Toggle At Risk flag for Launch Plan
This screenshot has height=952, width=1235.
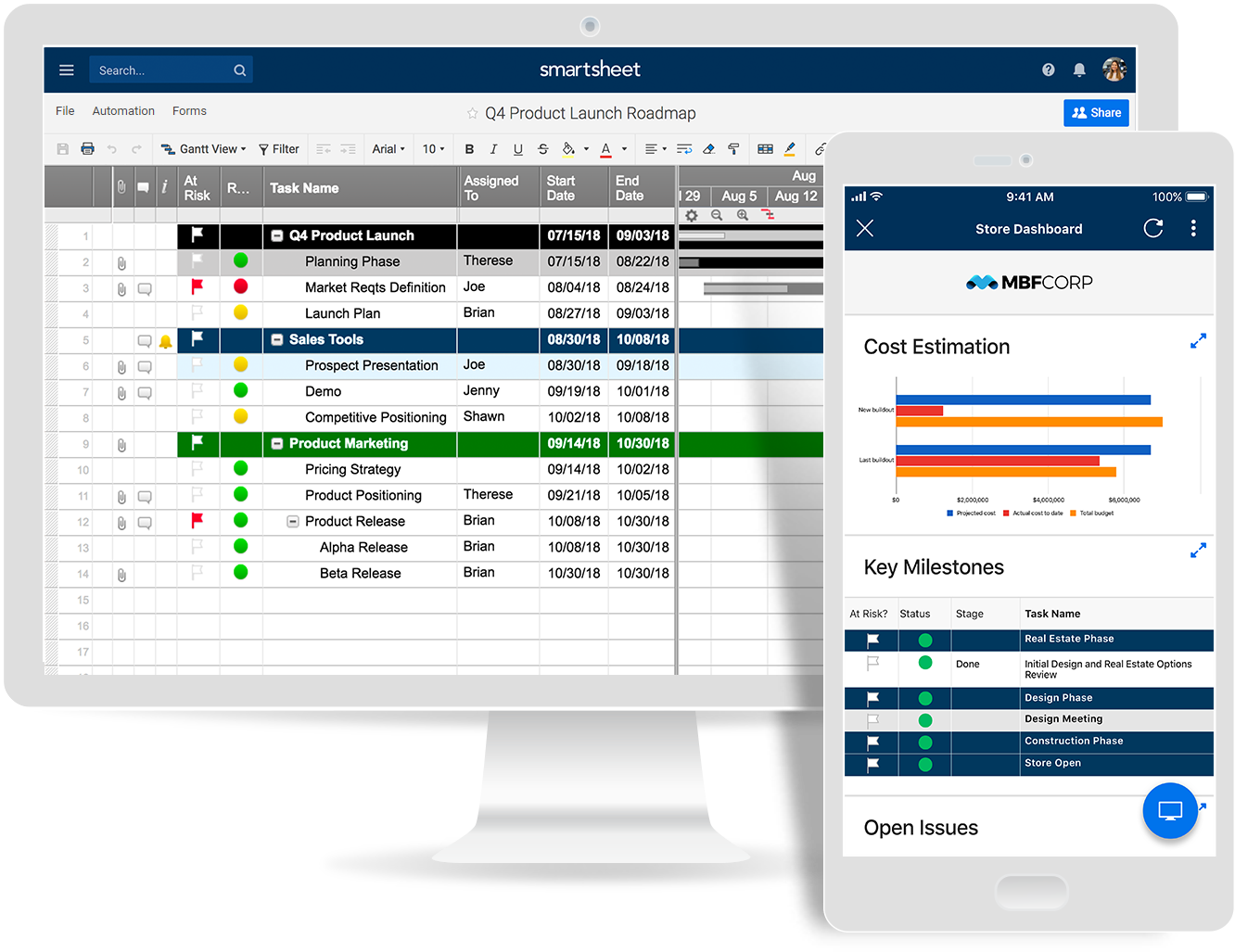coord(197,313)
